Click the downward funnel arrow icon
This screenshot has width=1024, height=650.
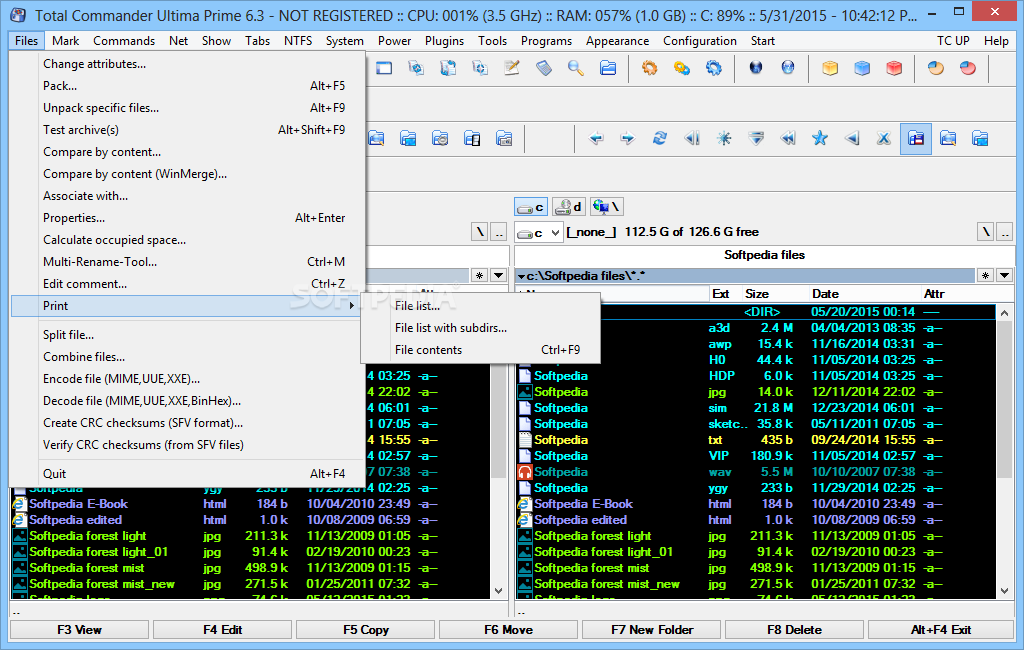pyautogui.click(x=756, y=138)
